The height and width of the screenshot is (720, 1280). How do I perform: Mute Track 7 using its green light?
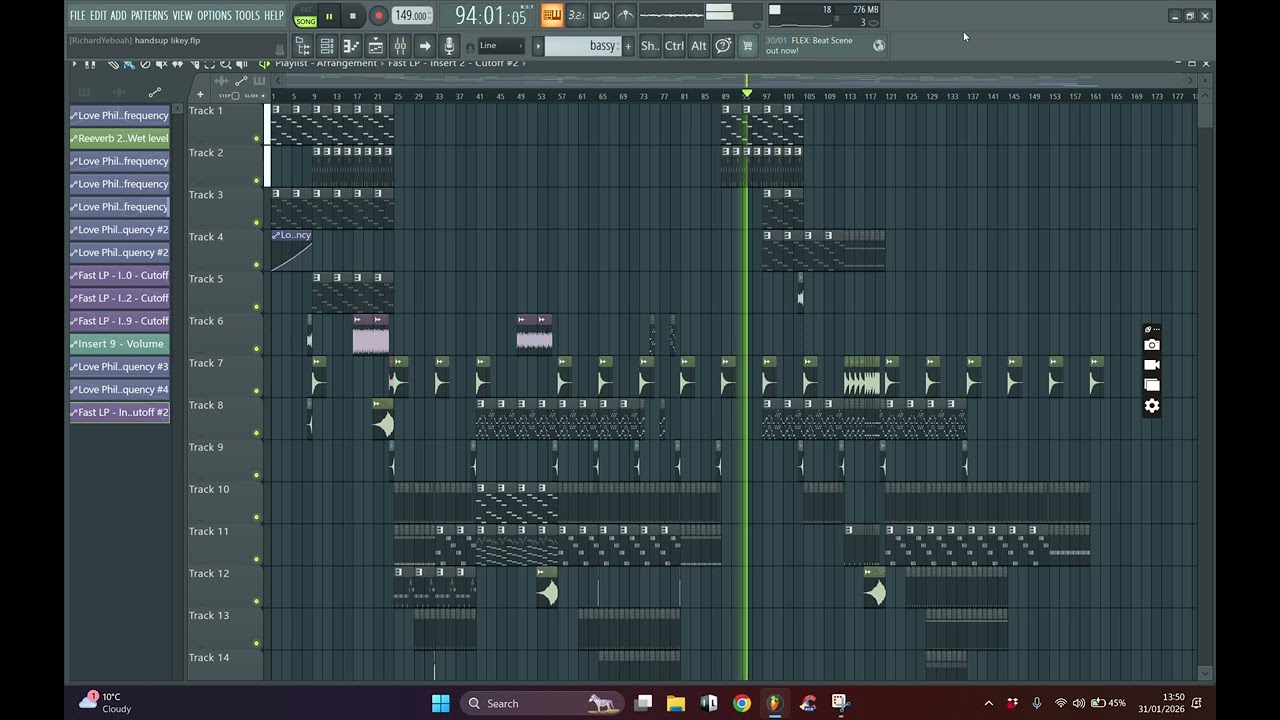coord(257,391)
